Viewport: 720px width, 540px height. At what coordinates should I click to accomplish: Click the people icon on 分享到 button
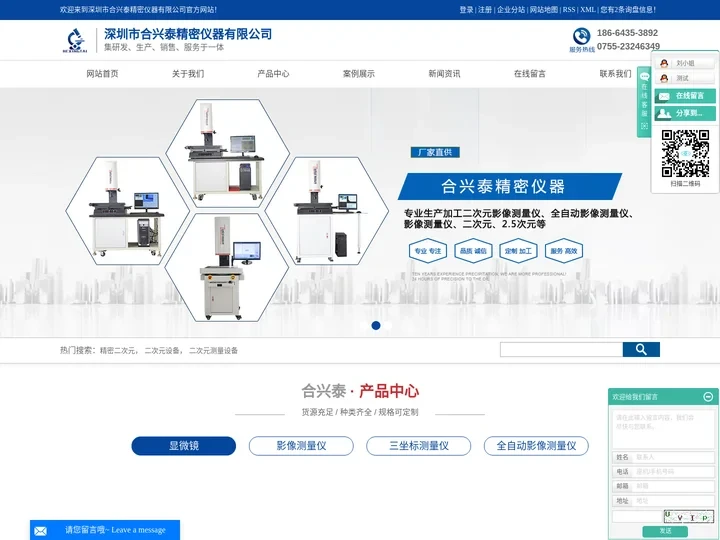(664, 113)
